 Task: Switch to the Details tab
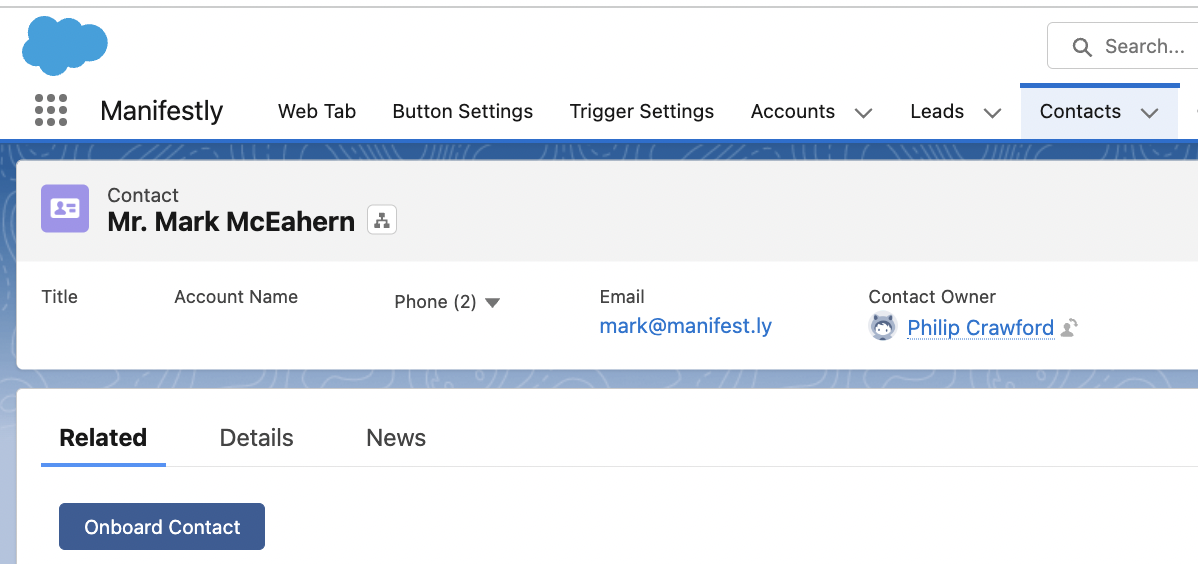click(257, 438)
